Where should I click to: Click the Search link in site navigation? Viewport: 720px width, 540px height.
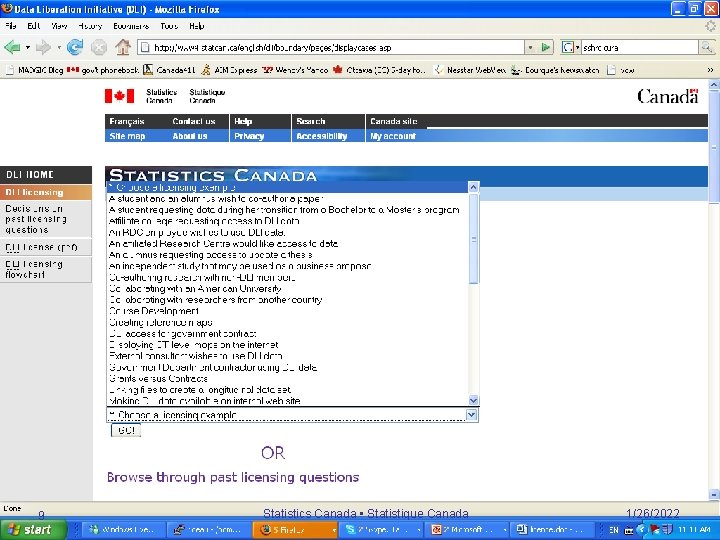tap(310, 121)
